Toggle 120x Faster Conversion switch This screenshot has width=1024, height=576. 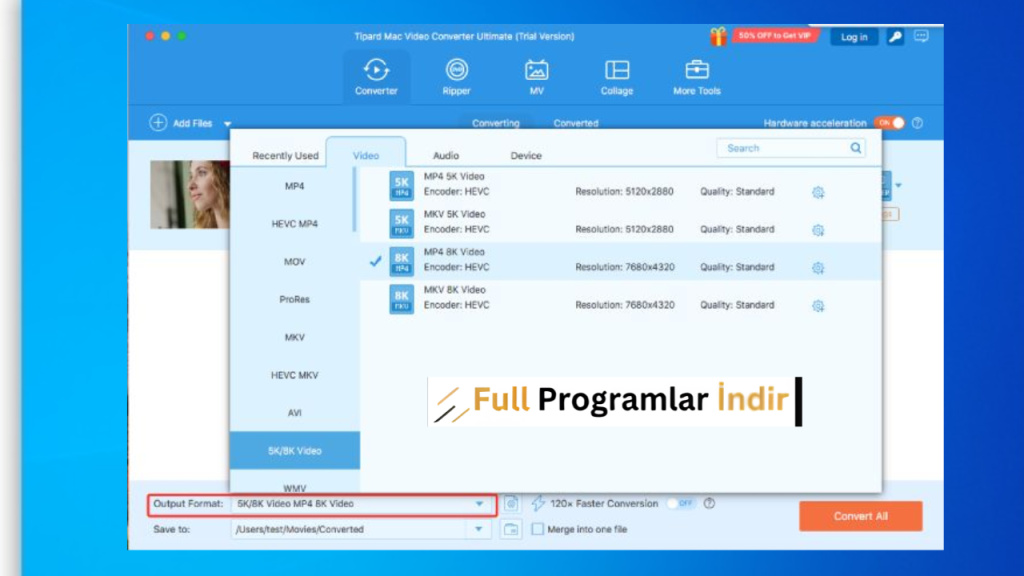pyautogui.click(x=680, y=504)
